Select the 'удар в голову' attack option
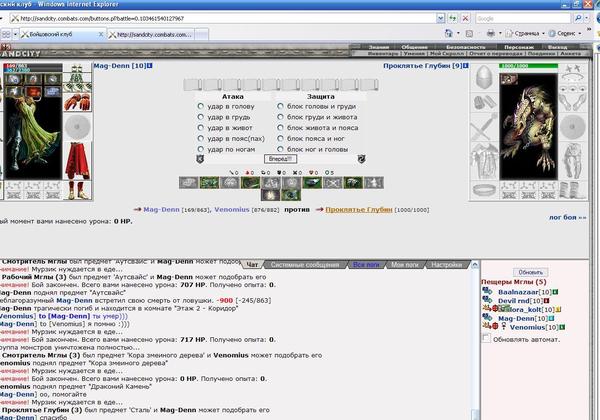 [x=201, y=106]
